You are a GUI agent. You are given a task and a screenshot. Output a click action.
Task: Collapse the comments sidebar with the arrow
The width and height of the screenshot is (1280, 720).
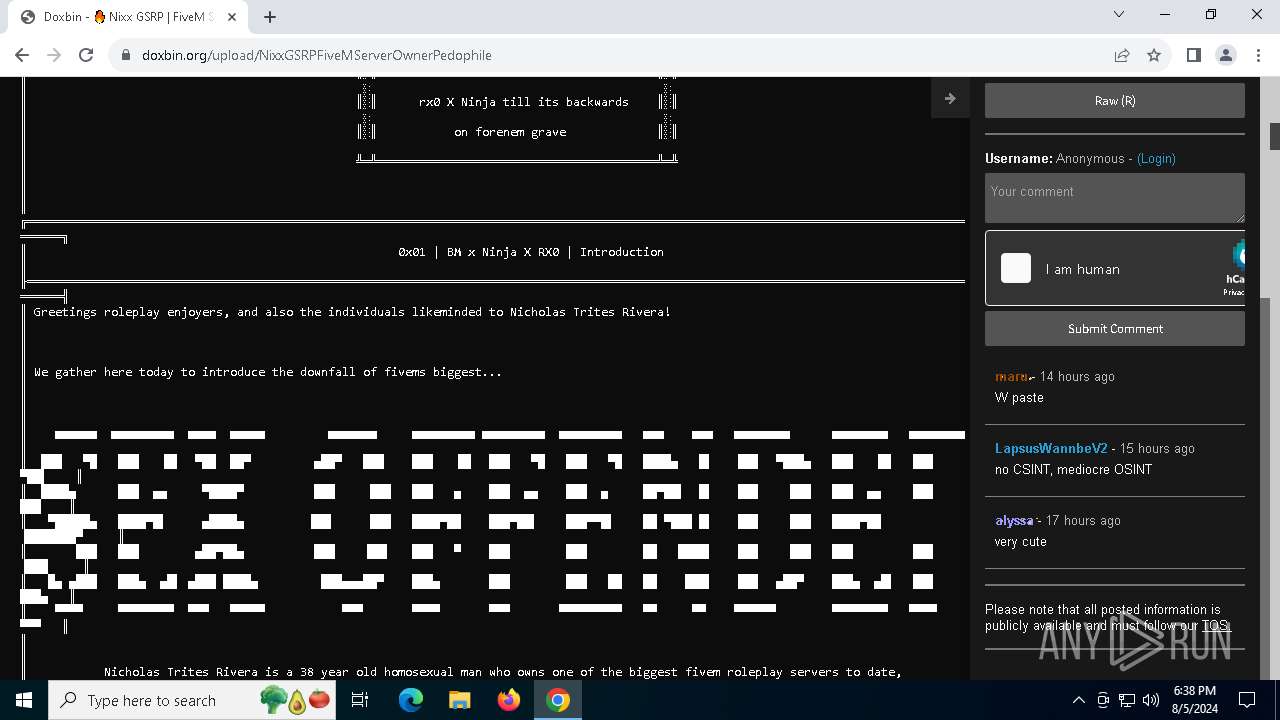(x=950, y=98)
